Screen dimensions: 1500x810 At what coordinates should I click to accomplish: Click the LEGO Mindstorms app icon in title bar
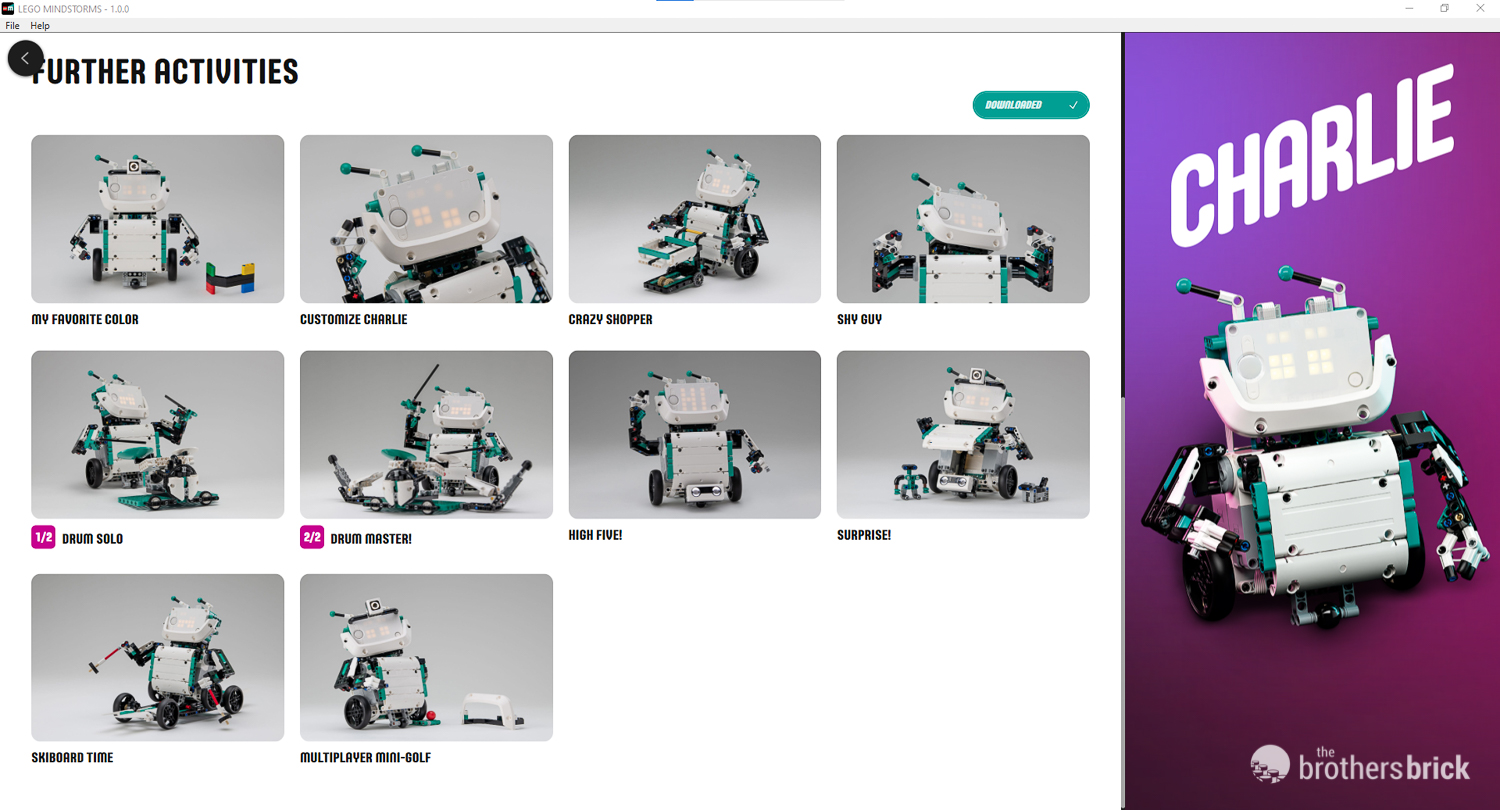[x=8, y=8]
